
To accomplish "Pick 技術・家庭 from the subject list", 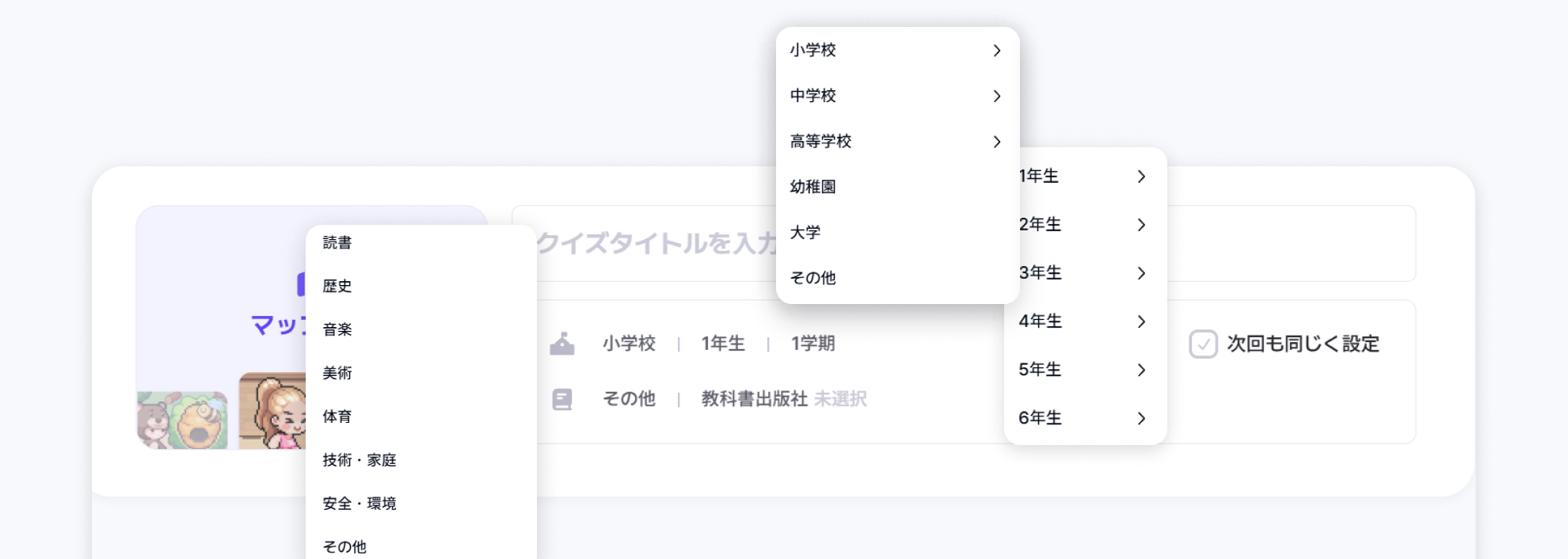I will click(360, 460).
